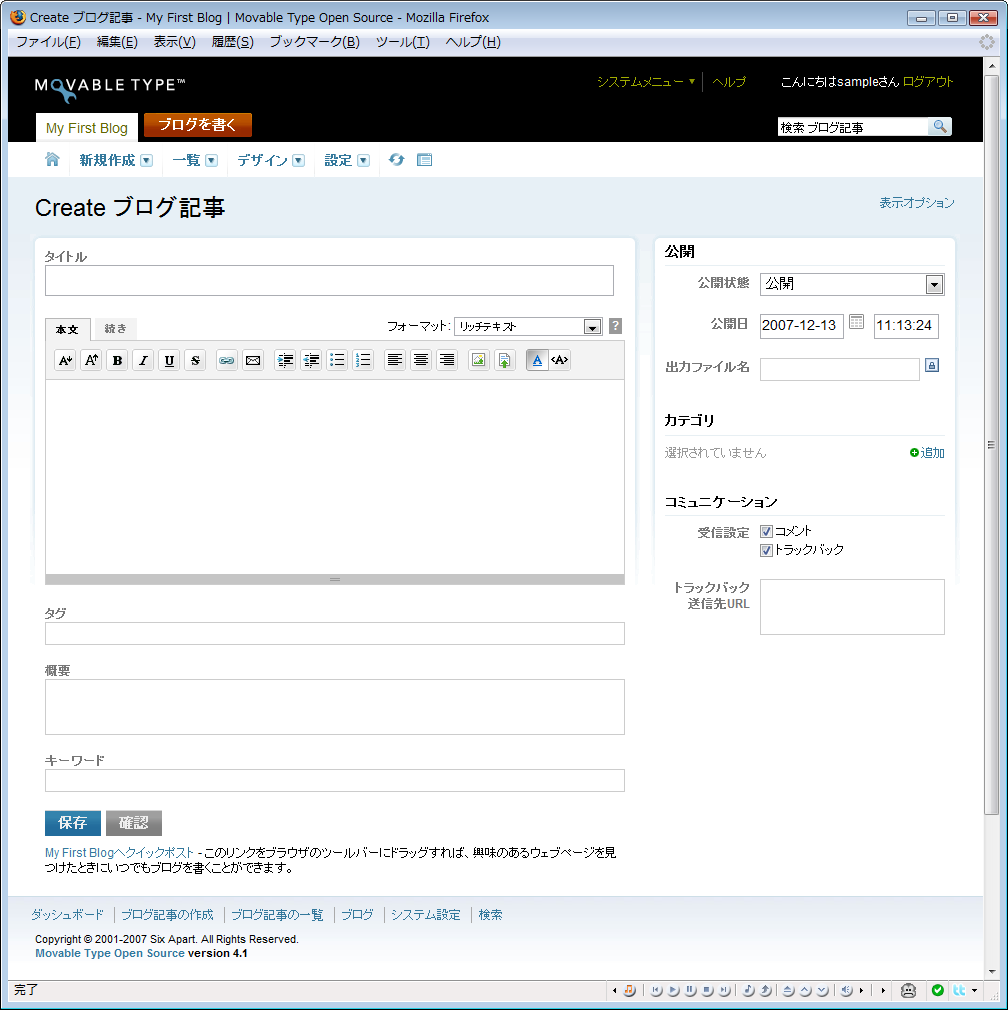Click the lock icon beside output filename
This screenshot has height=1010, width=1008.
pyautogui.click(x=931, y=365)
